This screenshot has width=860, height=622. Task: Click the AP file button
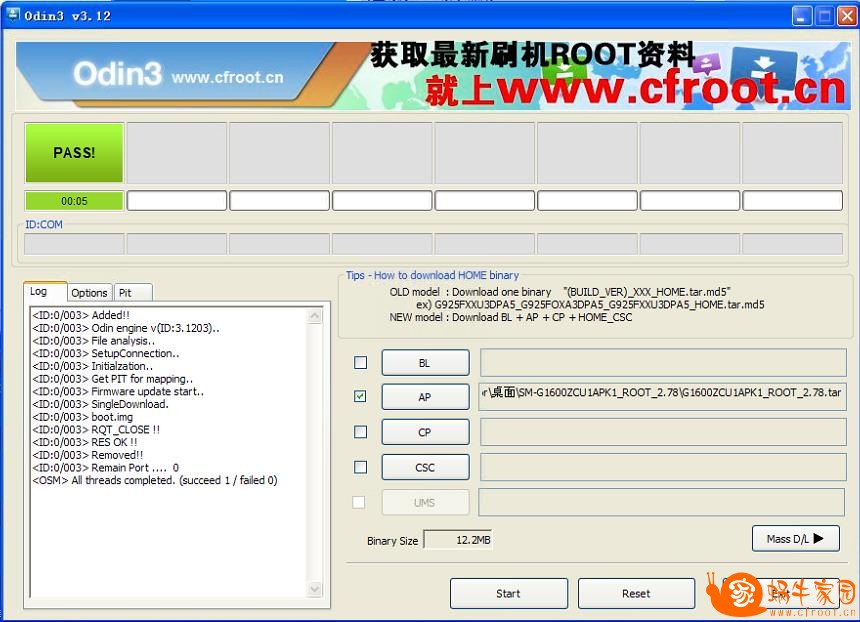tap(425, 397)
